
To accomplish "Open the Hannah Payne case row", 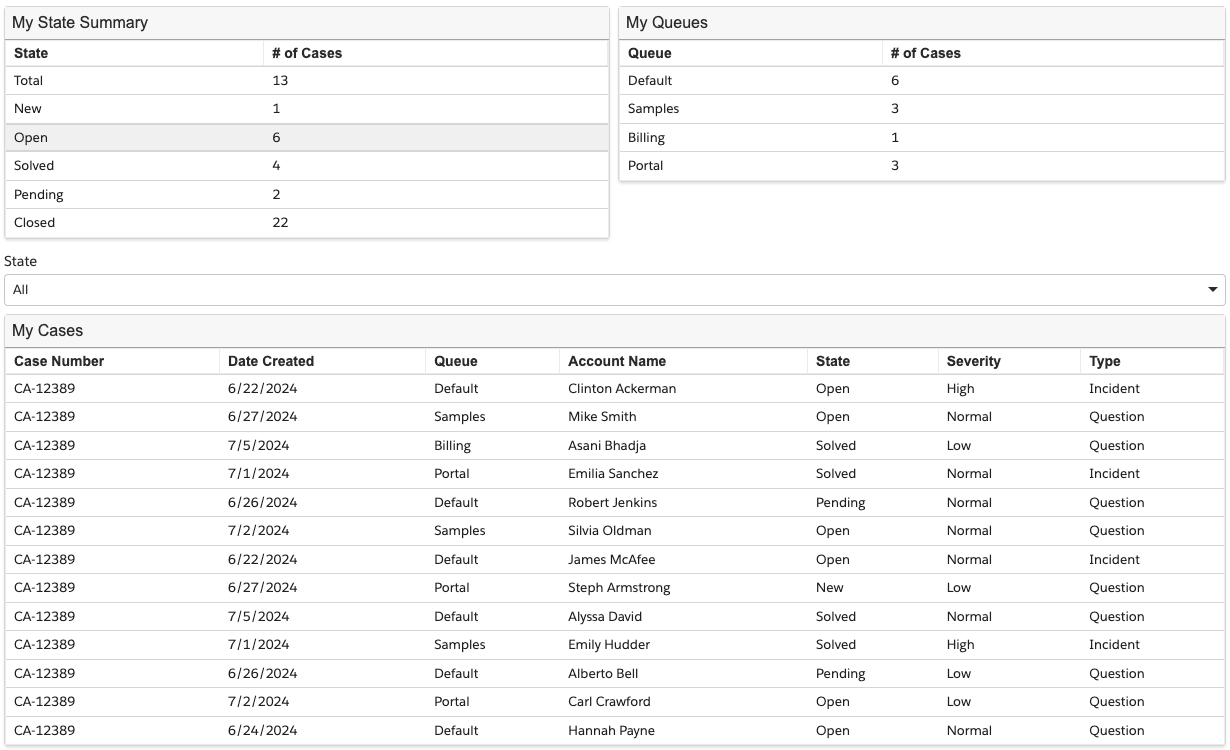I will pyautogui.click(x=614, y=731).
